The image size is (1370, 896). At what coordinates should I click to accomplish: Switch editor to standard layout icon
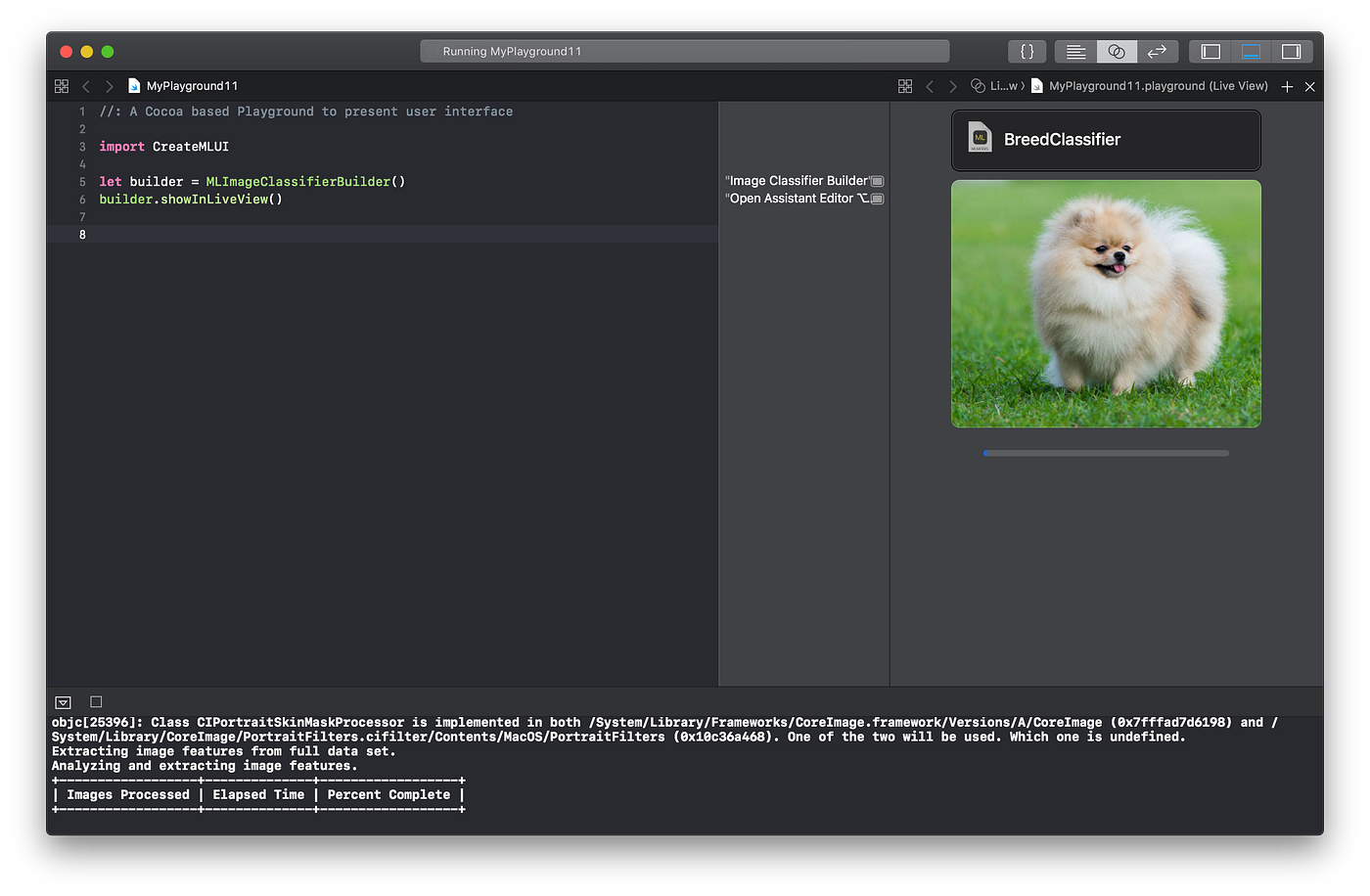tap(1074, 51)
